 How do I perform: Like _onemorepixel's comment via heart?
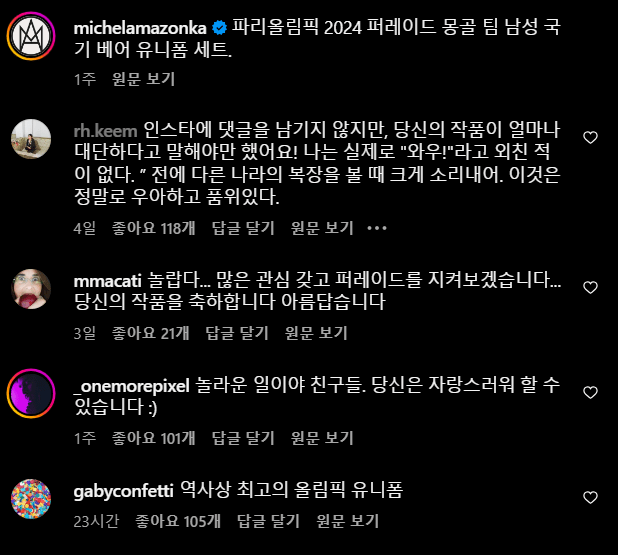tap(590, 392)
